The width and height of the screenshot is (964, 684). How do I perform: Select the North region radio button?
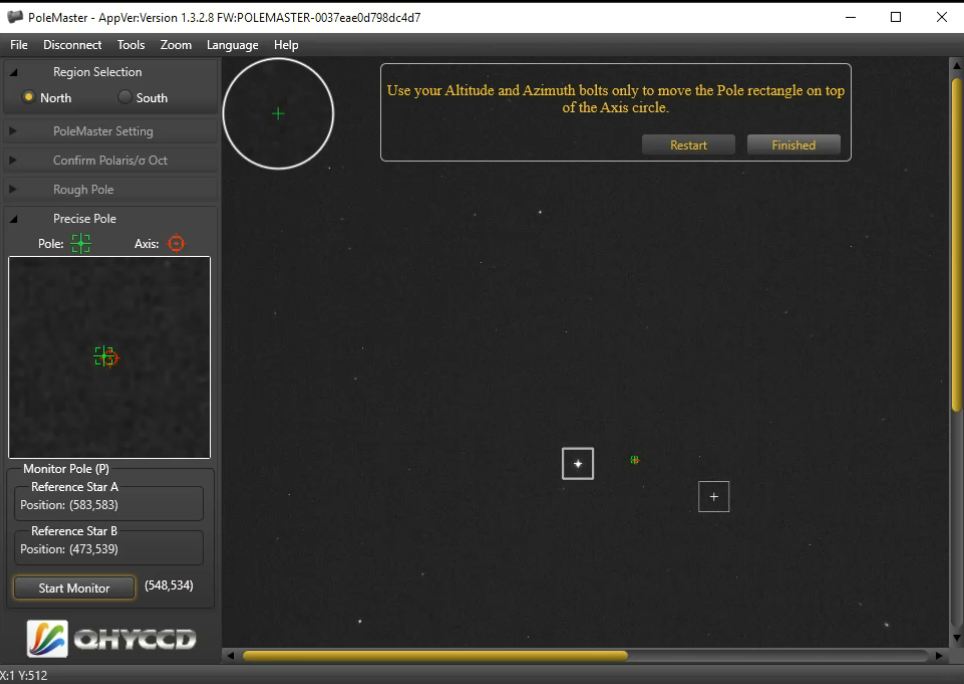click(29, 97)
